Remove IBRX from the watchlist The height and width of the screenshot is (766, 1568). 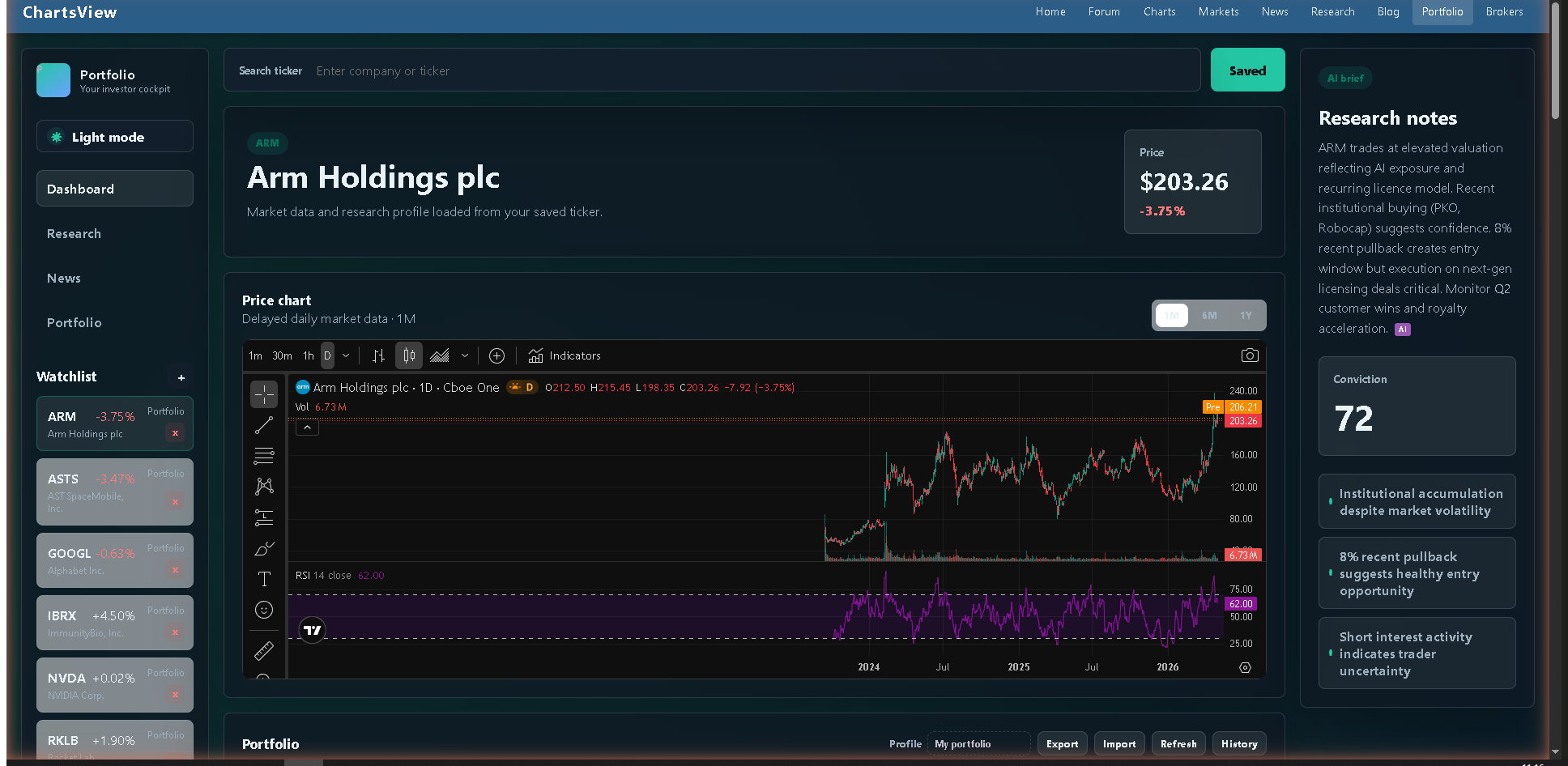point(175,632)
